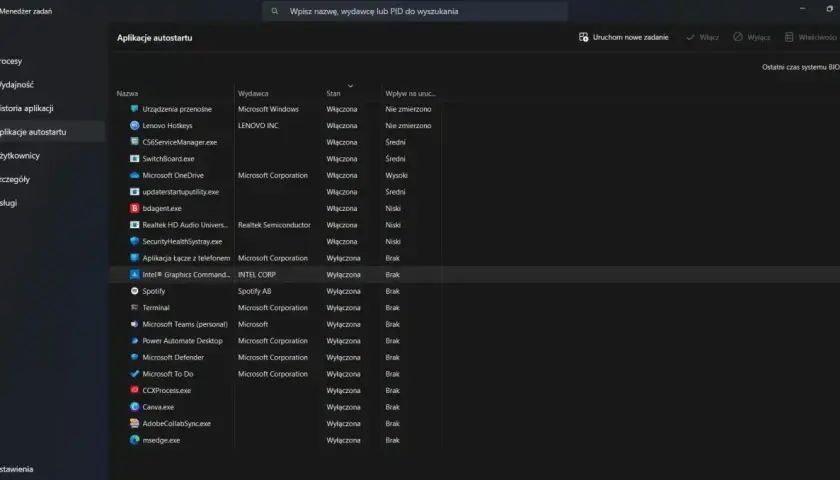Click Ostatni czas systemu BIOS label
Screen dimensions: 840x480
point(801,67)
